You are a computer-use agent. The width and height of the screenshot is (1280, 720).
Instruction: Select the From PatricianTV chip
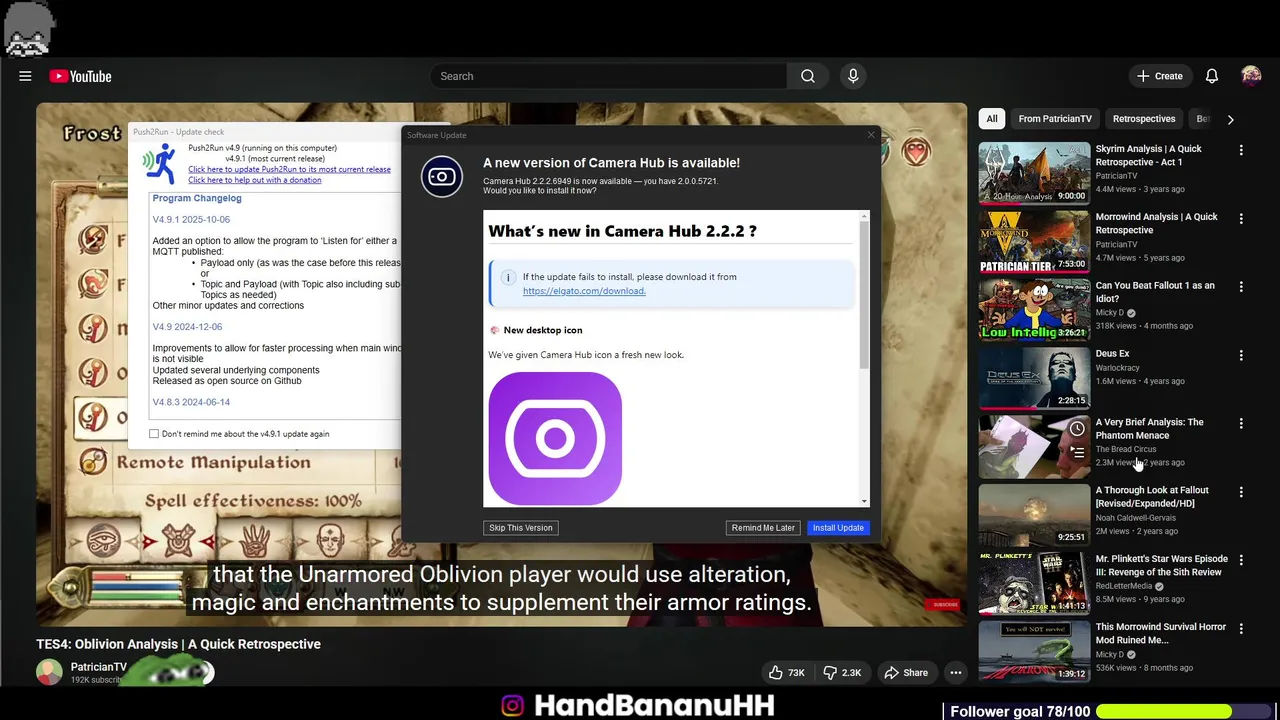coord(1055,119)
